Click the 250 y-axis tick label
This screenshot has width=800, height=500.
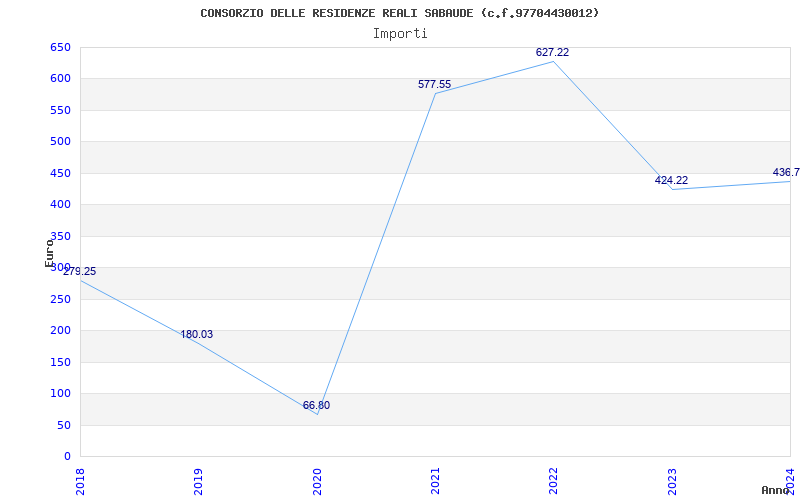click(x=60, y=299)
